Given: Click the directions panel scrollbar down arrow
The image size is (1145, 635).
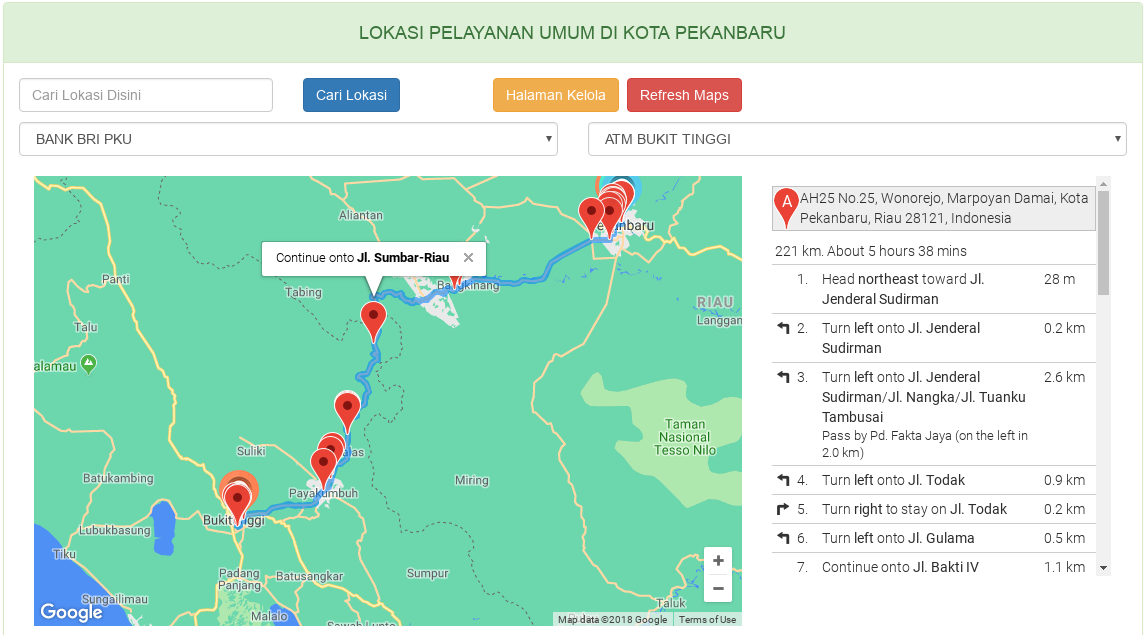Looking at the screenshot, I should click(1103, 568).
